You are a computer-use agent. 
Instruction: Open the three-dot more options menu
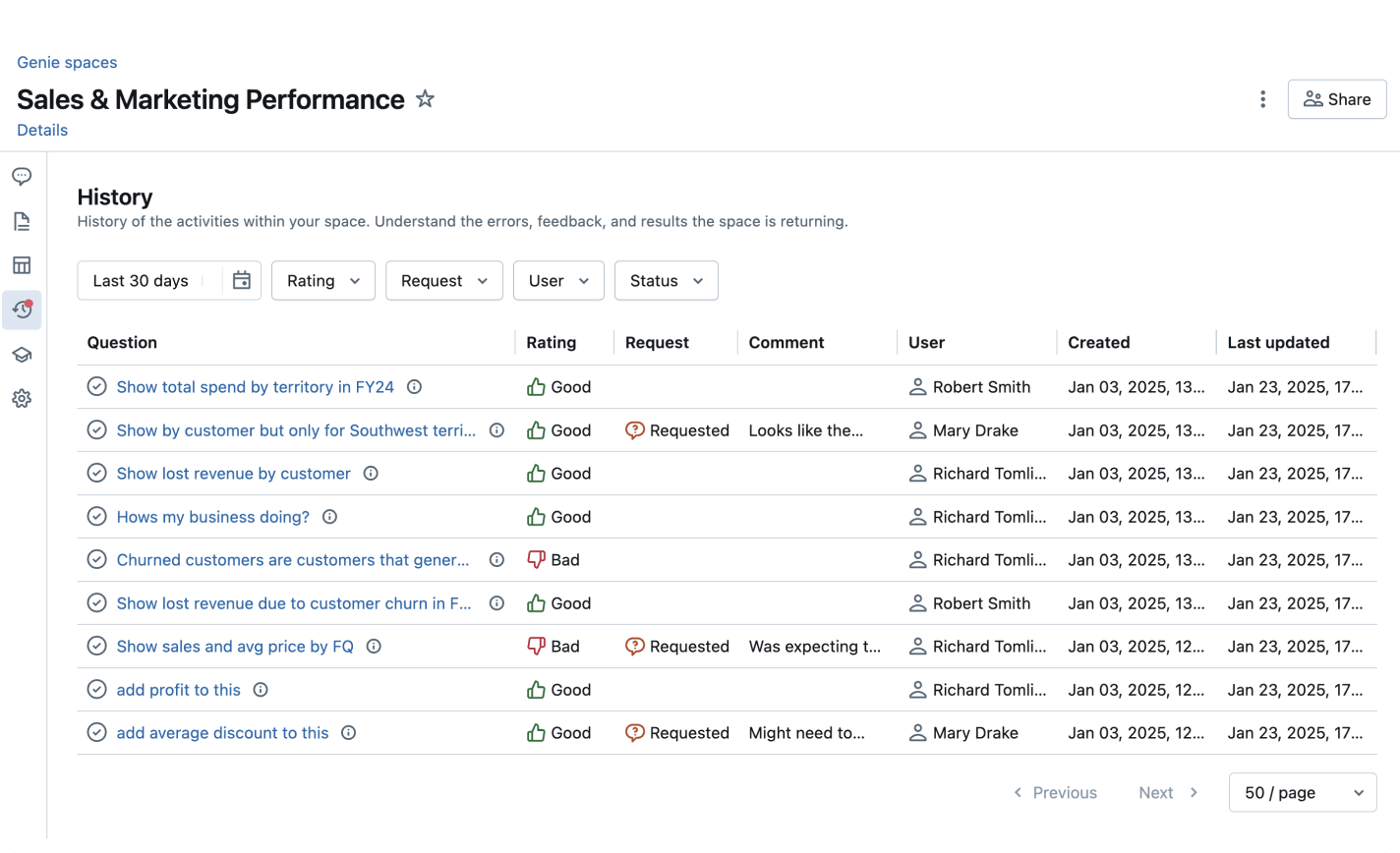(1262, 99)
